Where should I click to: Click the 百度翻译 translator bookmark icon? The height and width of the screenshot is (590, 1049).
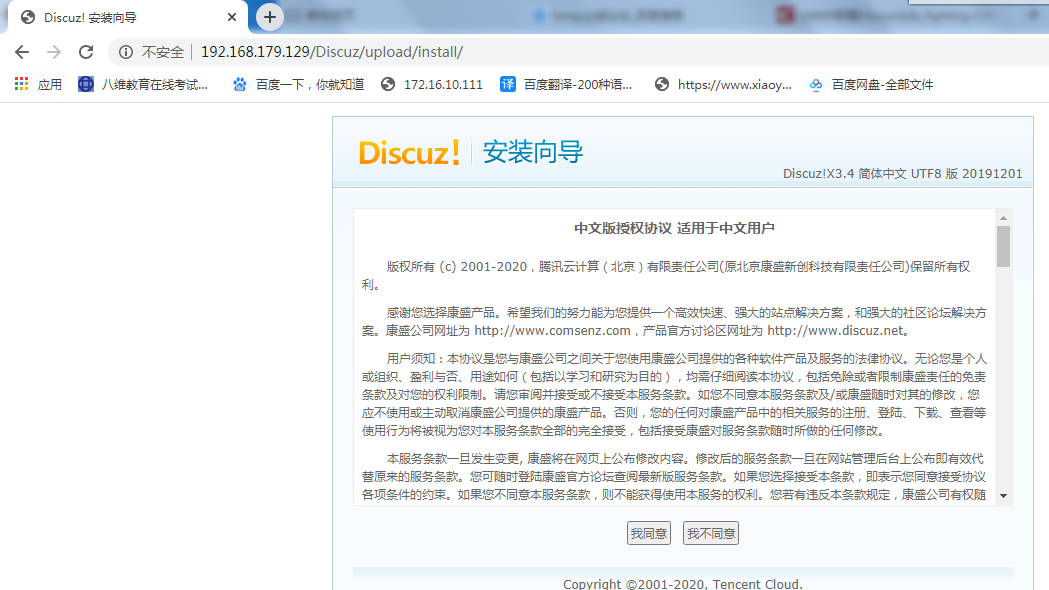pos(508,84)
